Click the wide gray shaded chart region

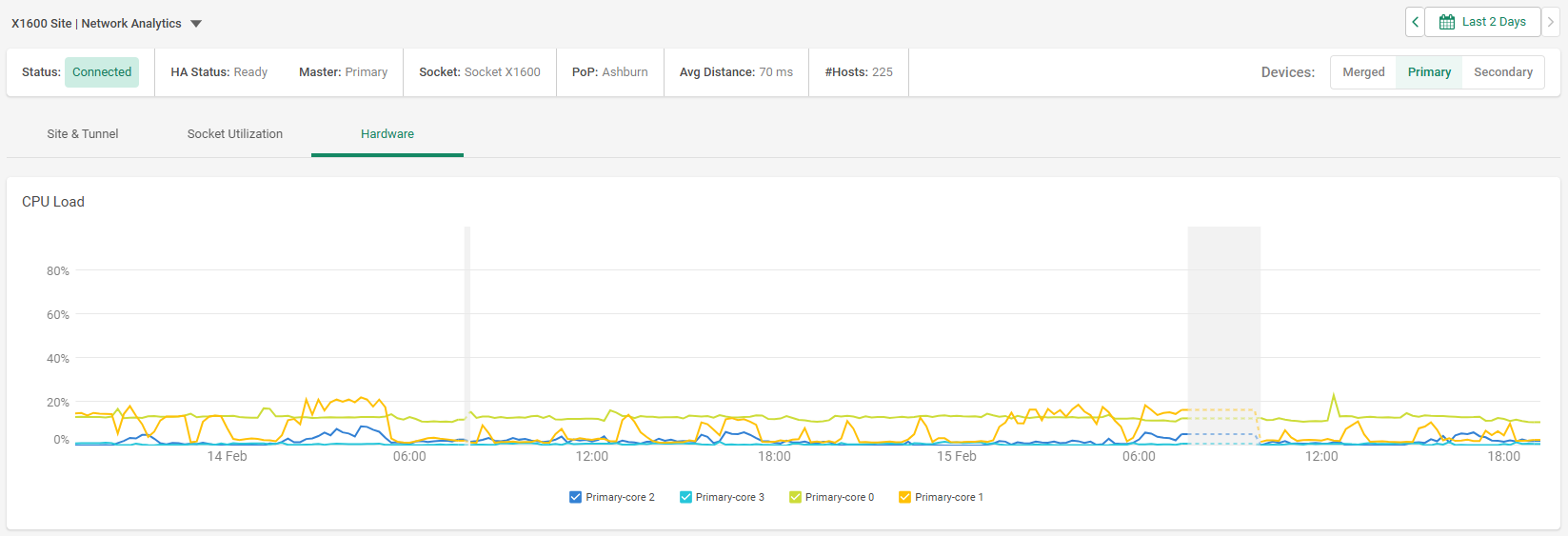pyautogui.click(x=1223, y=314)
